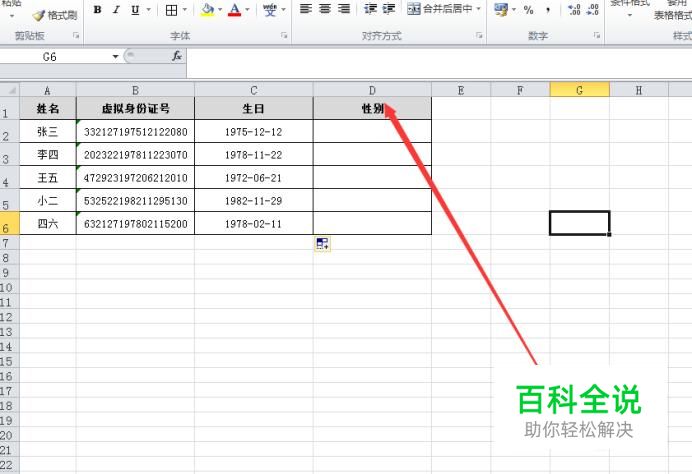Click cell containing 李四
The image size is (692, 474).
point(48,154)
